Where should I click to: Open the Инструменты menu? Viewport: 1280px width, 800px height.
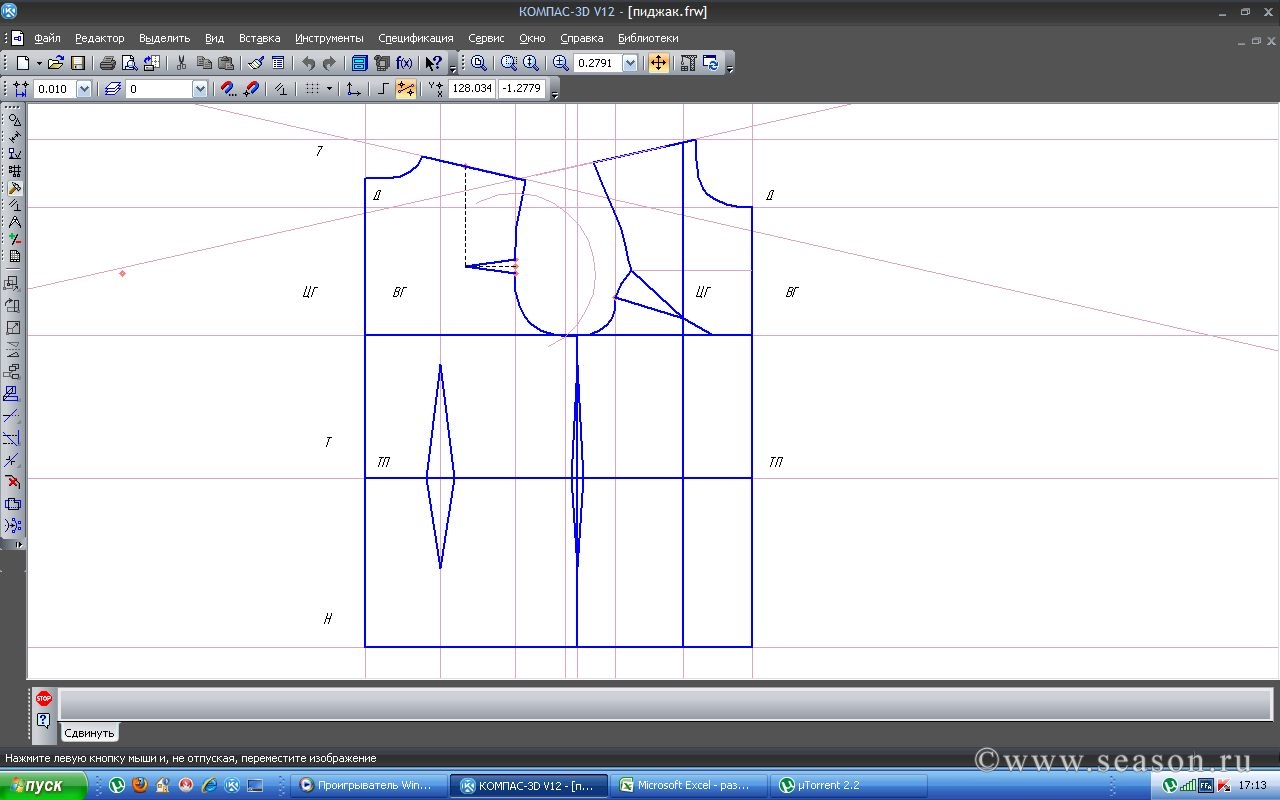point(329,38)
